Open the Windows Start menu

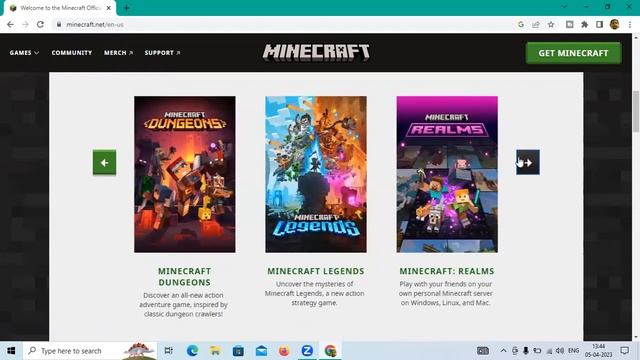pyautogui.click(x=11, y=351)
